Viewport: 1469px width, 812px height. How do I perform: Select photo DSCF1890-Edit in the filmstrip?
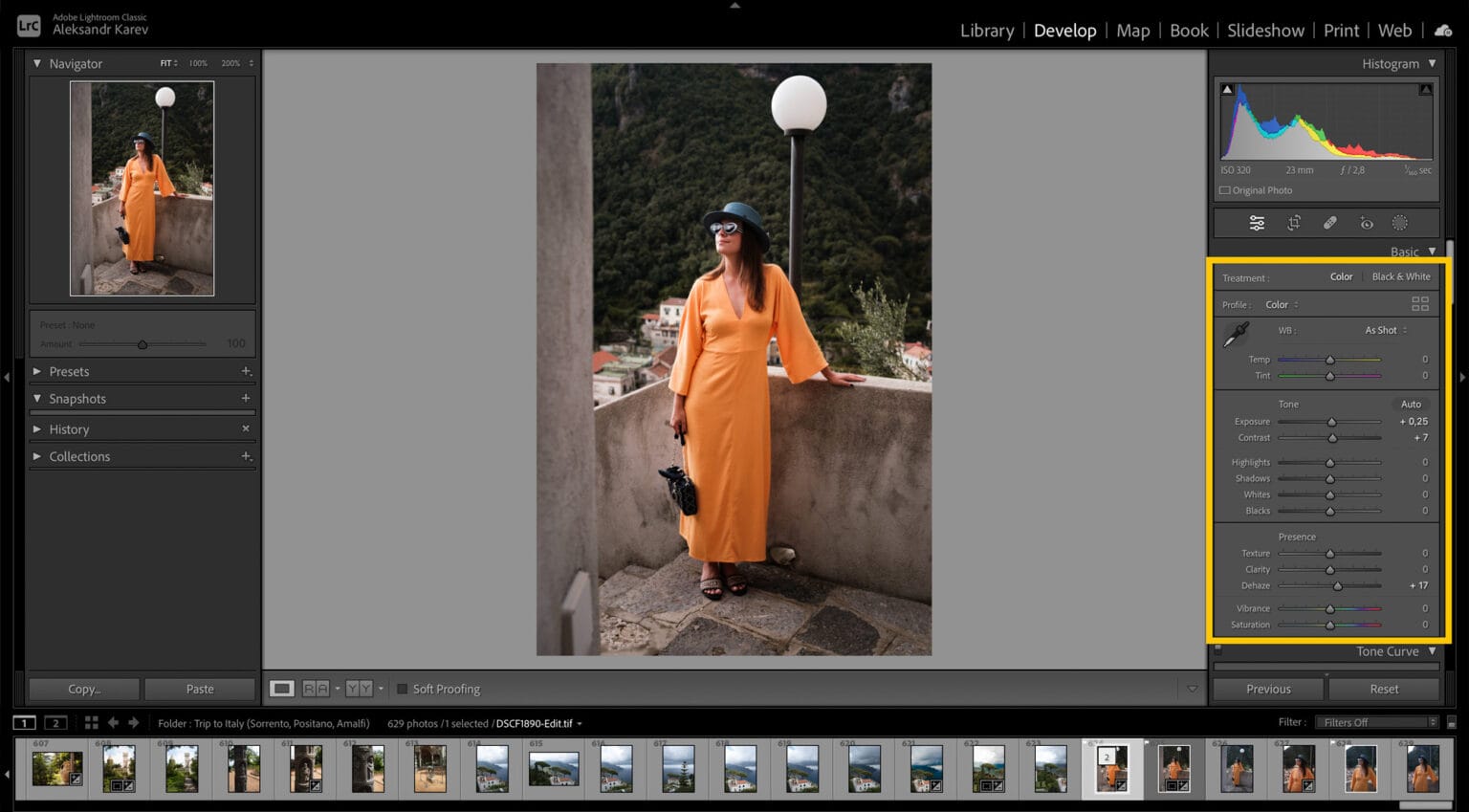[x=1112, y=765]
